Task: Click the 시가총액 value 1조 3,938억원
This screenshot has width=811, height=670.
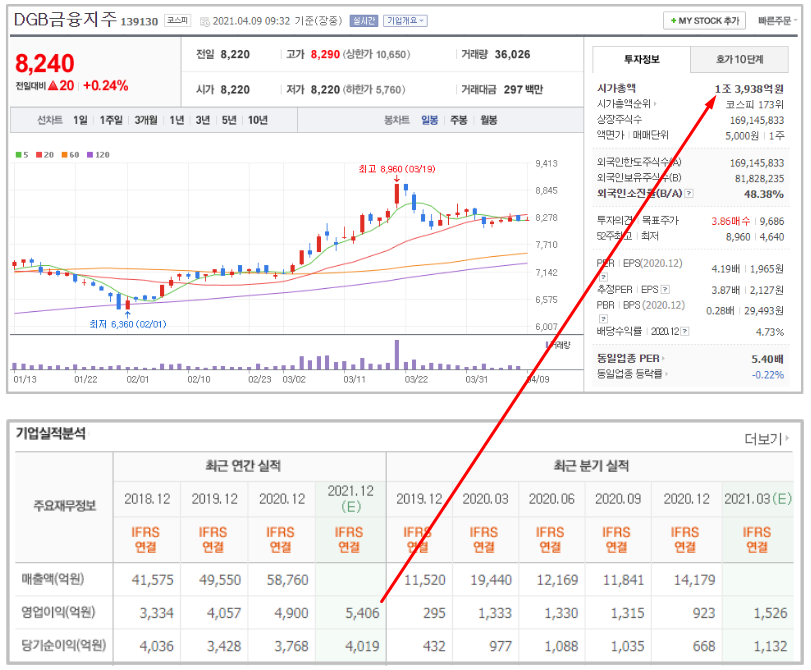Action: coord(749,89)
